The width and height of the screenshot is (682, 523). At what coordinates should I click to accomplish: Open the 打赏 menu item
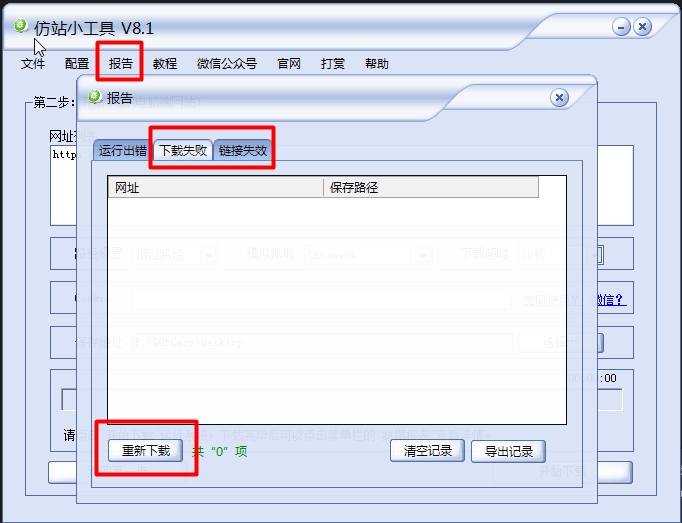pos(333,64)
